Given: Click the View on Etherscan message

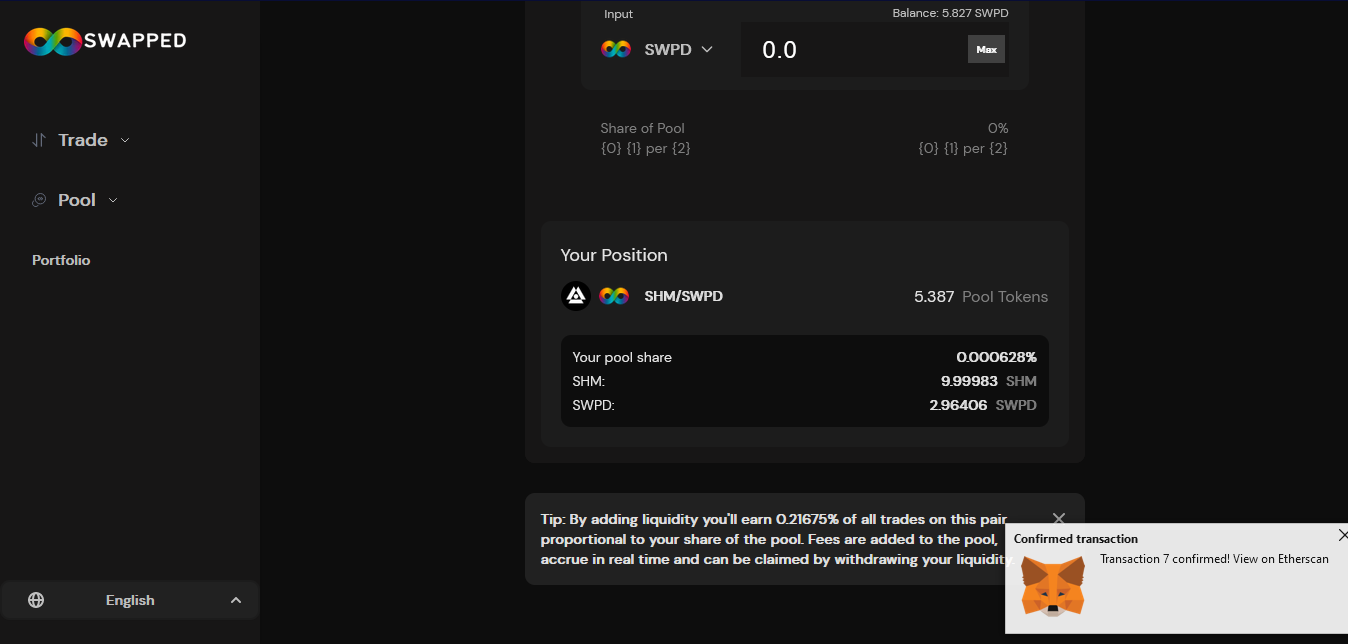Looking at the screenshot, I should coord(1214,559).
